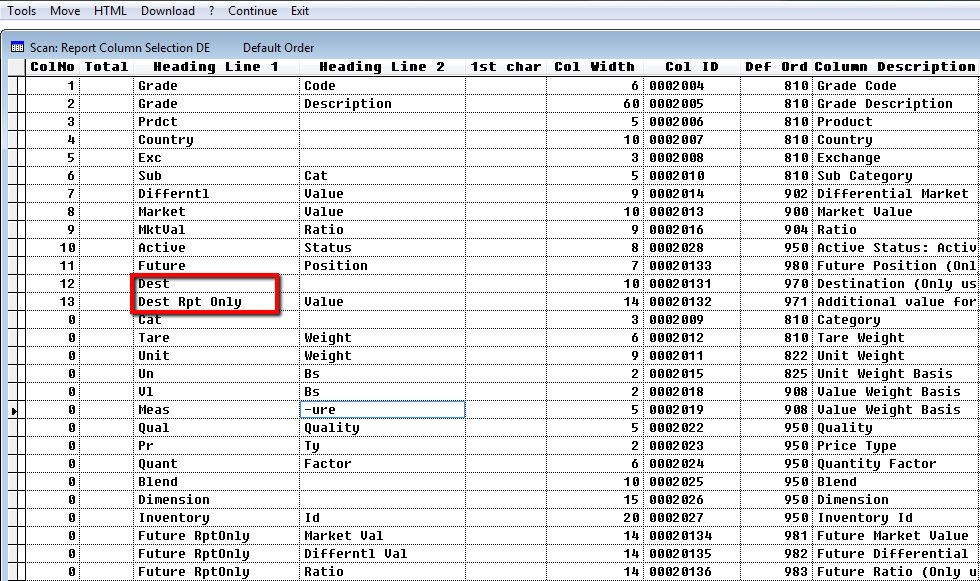Click the 'Inventory' heading cell
Screen dimensions: 980x581
tap(216, 518)
